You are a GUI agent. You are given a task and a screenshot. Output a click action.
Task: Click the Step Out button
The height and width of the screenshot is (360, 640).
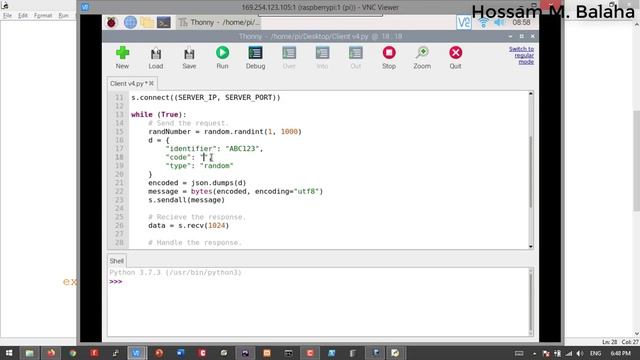coord(356,57)
